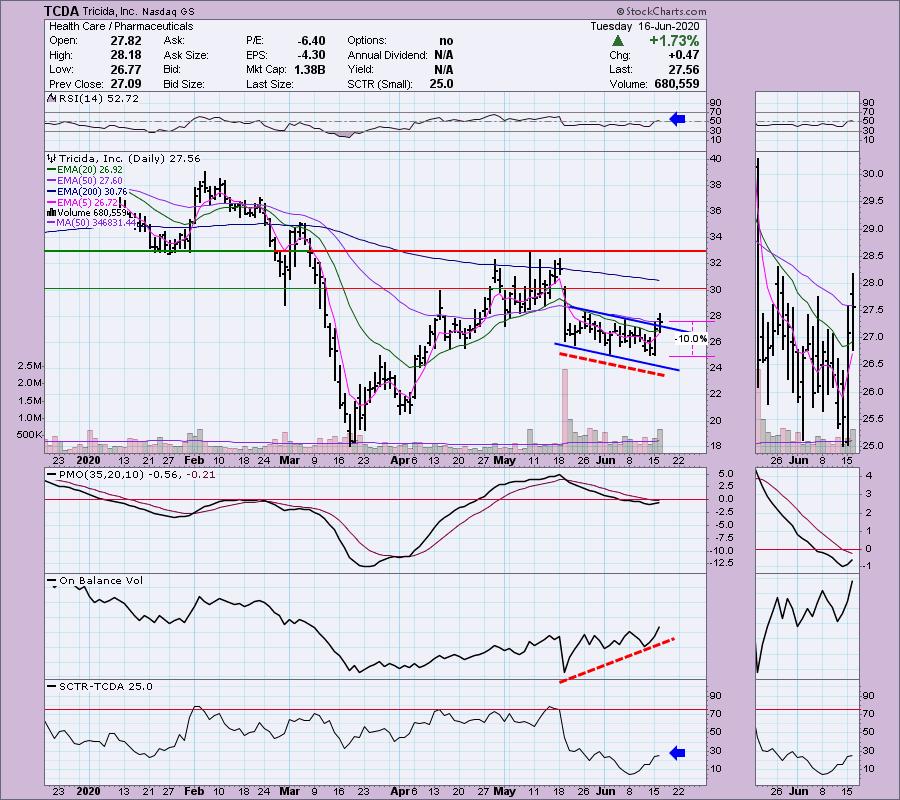Click the RSI(14) 52.72 indicator label

pos(99,99)
